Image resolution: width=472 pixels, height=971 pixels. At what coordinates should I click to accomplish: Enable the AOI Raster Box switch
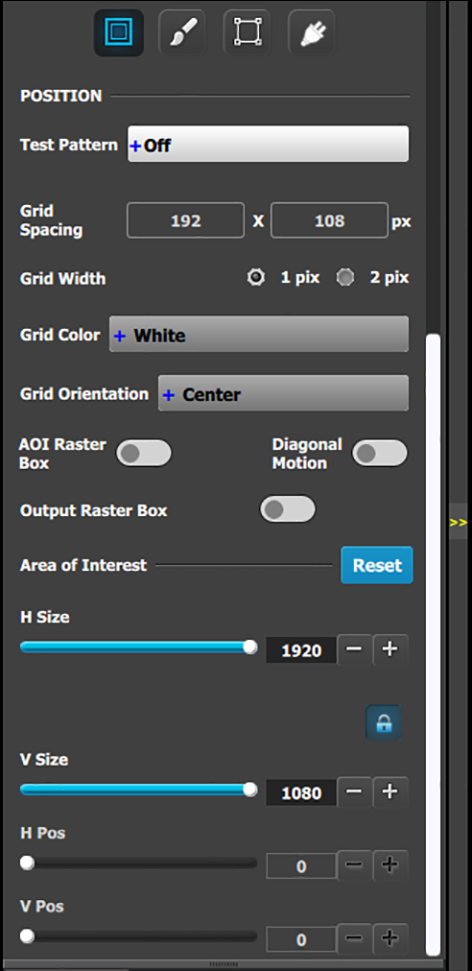click(x=144, y=453)
